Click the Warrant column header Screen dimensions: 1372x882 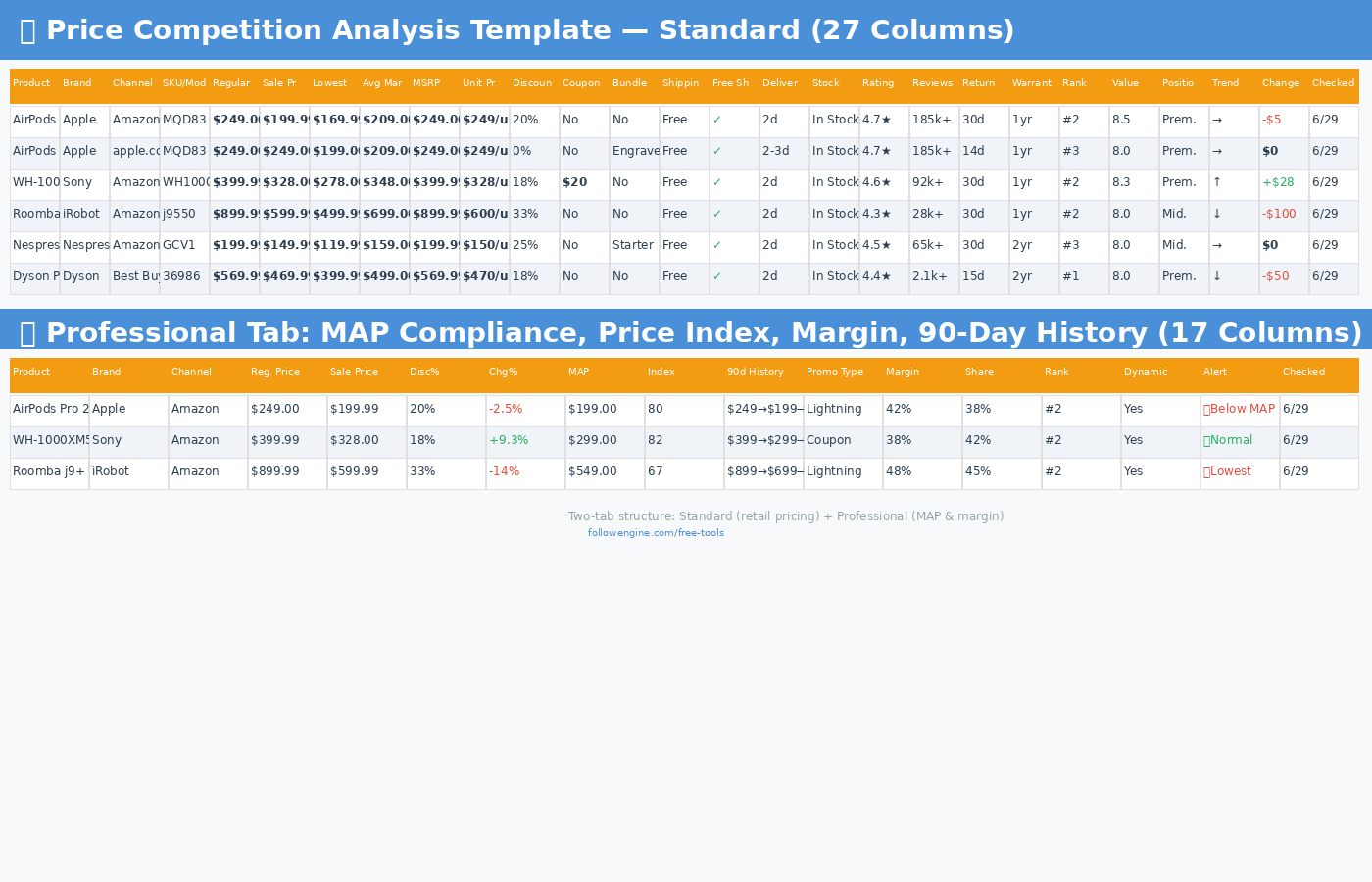click(x=1034, y=83)
